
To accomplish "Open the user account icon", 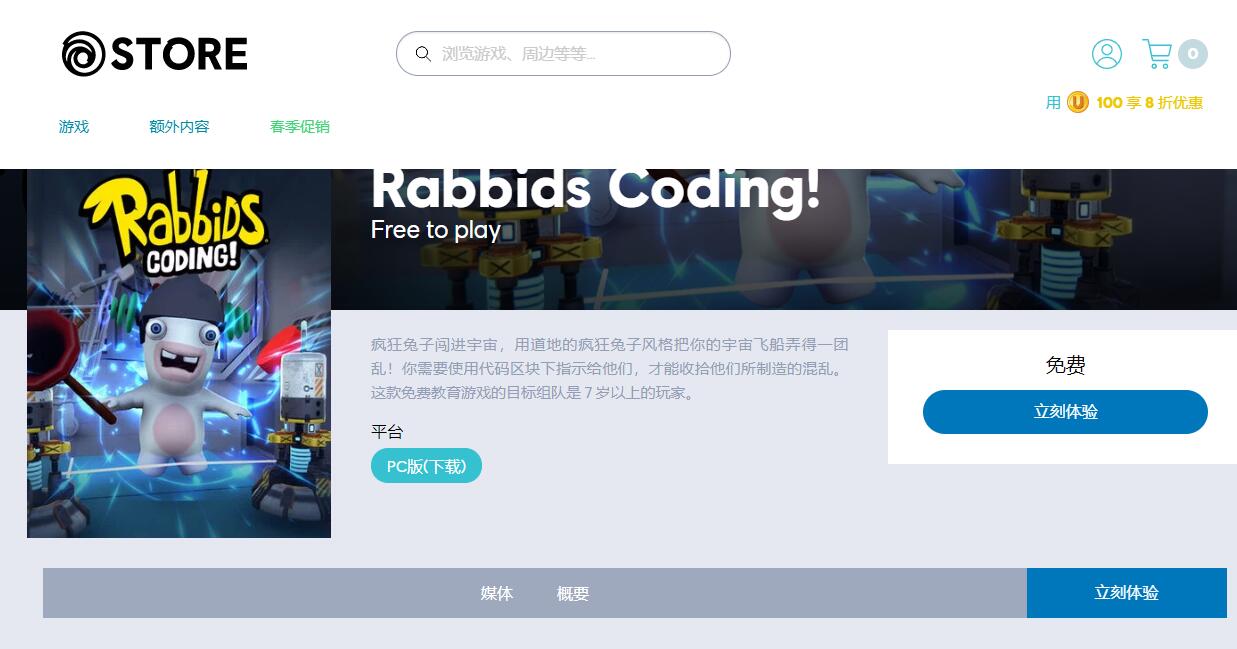I will [x=1107, y=54].
